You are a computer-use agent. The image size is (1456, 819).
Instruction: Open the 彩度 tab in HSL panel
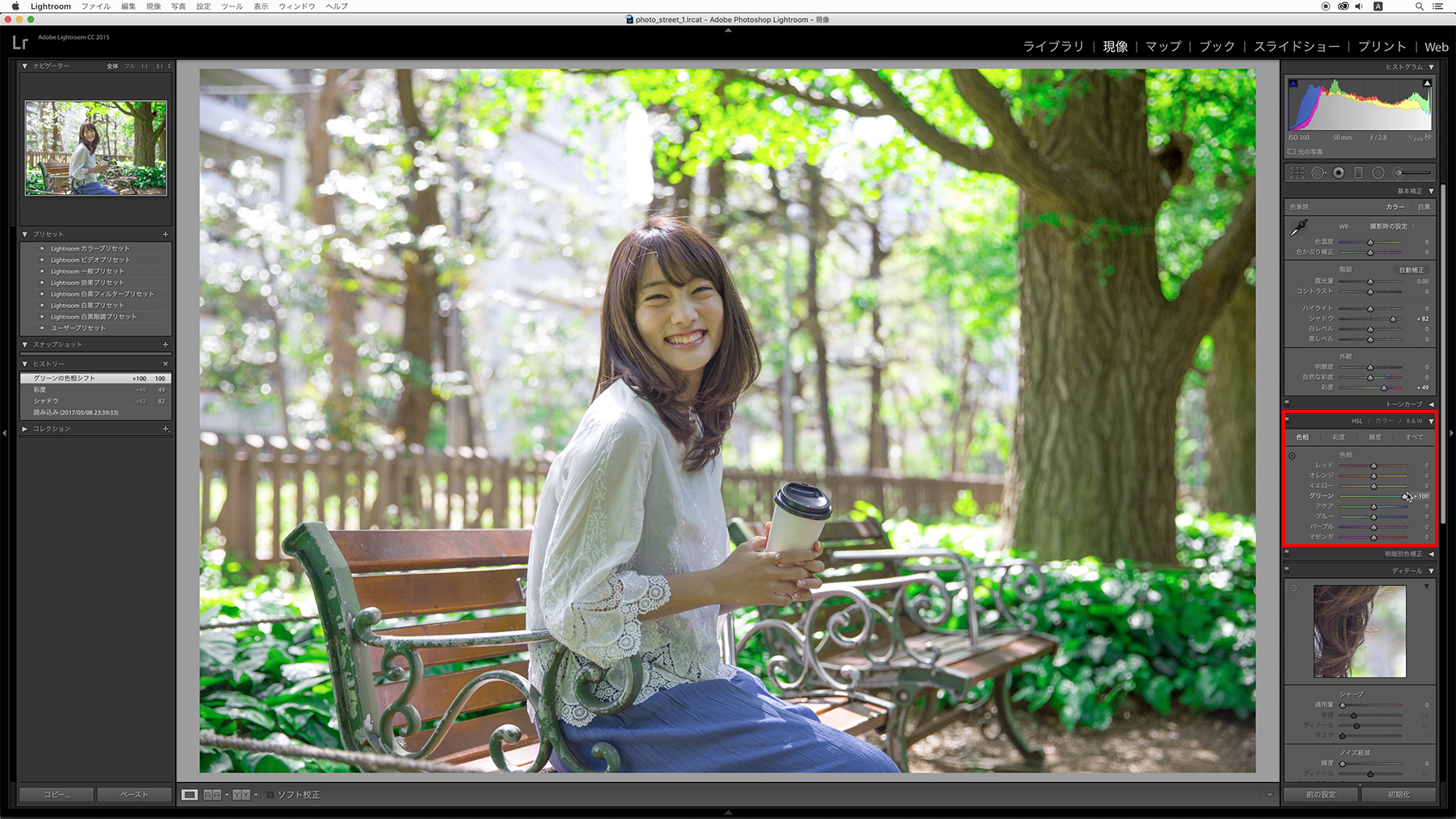pos(1339,437)
